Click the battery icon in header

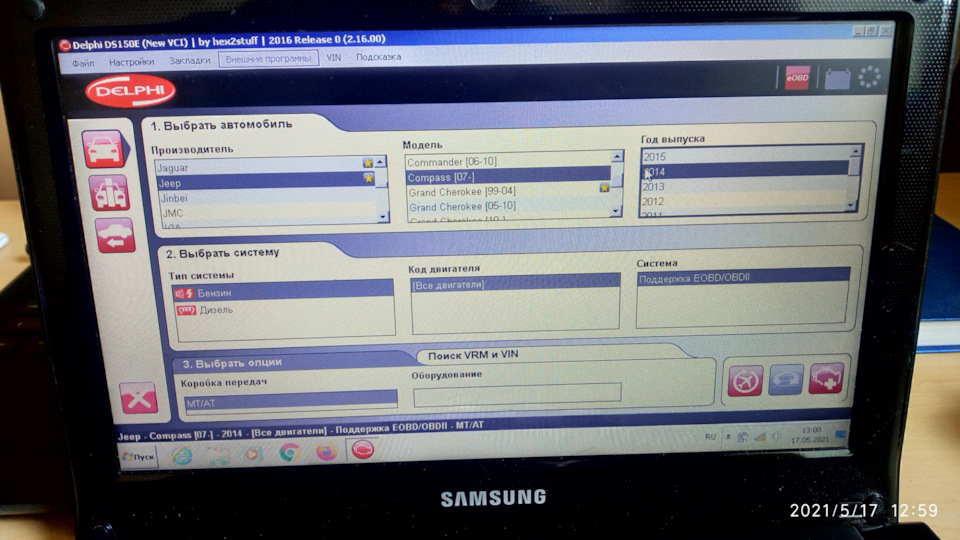coord(837,78)
